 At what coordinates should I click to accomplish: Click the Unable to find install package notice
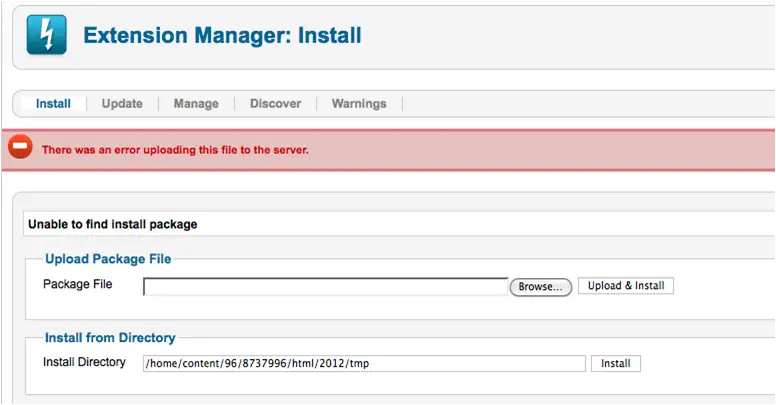point(113,224)
